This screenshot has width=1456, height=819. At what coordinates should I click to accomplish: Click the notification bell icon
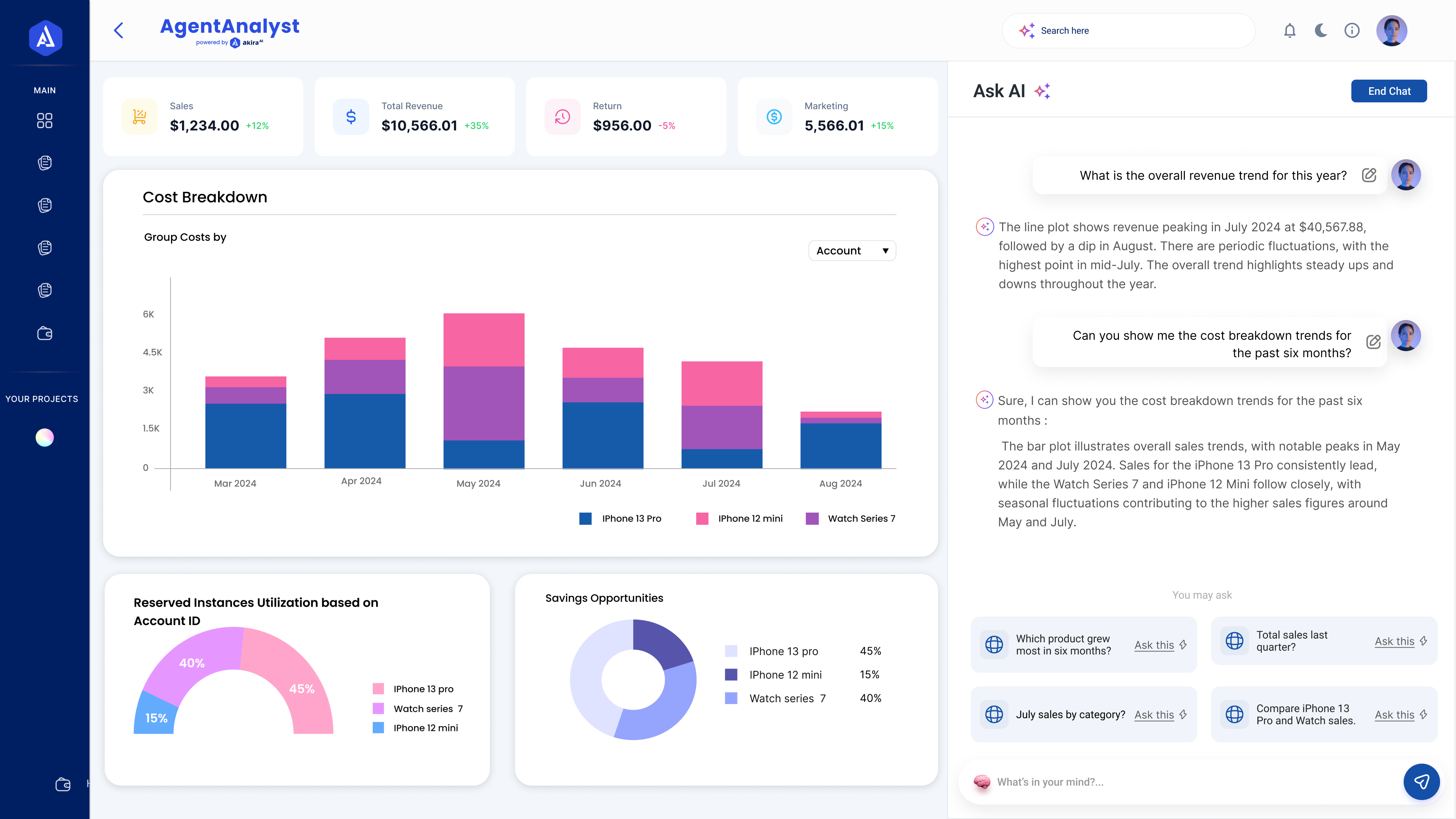pos(1289,30)
